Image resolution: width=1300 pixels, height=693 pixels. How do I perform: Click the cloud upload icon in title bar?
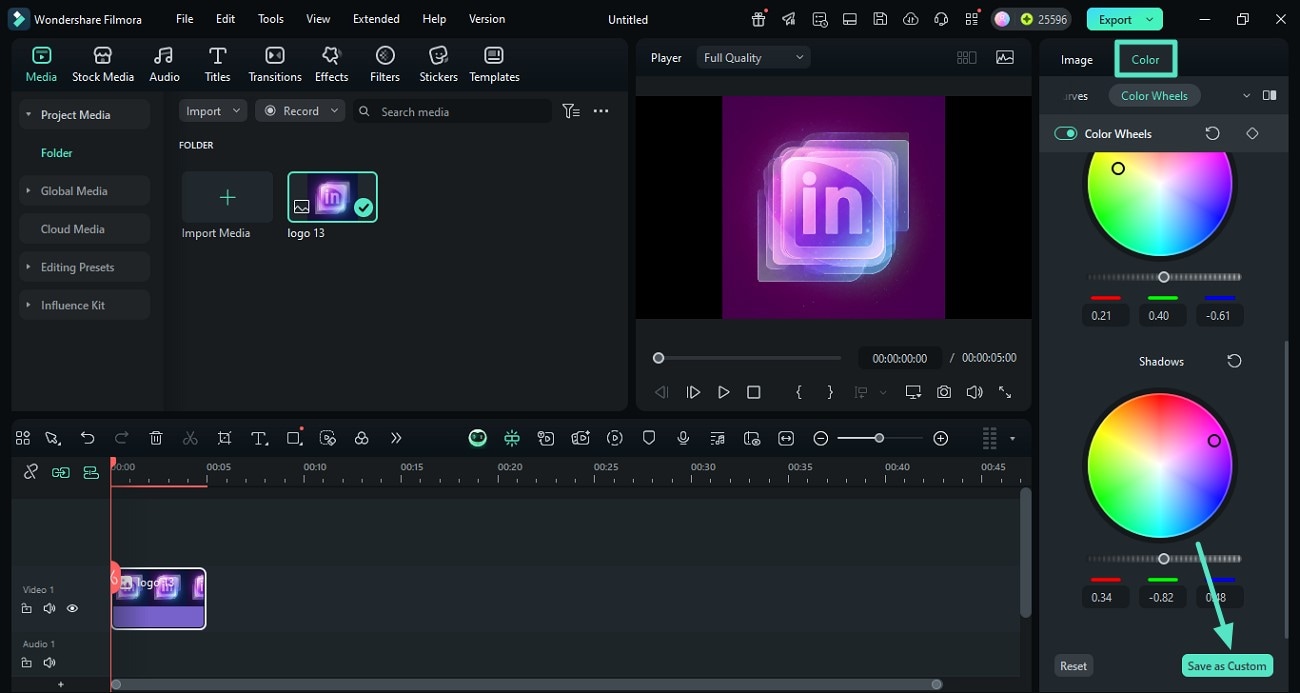[x=910, y=19]
